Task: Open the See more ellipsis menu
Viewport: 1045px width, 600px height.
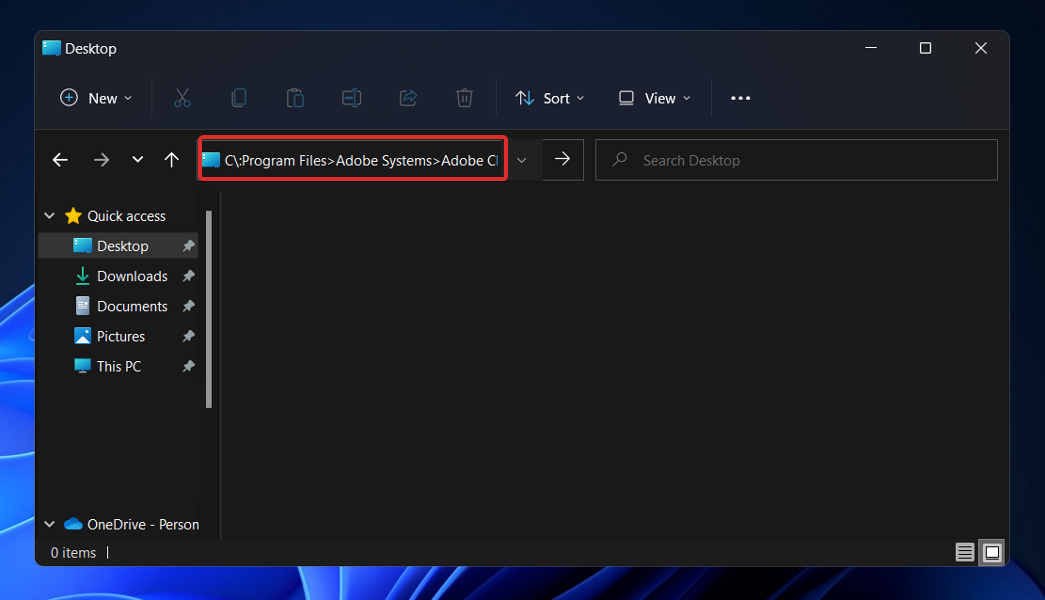Action: click(x=740, y=98)
